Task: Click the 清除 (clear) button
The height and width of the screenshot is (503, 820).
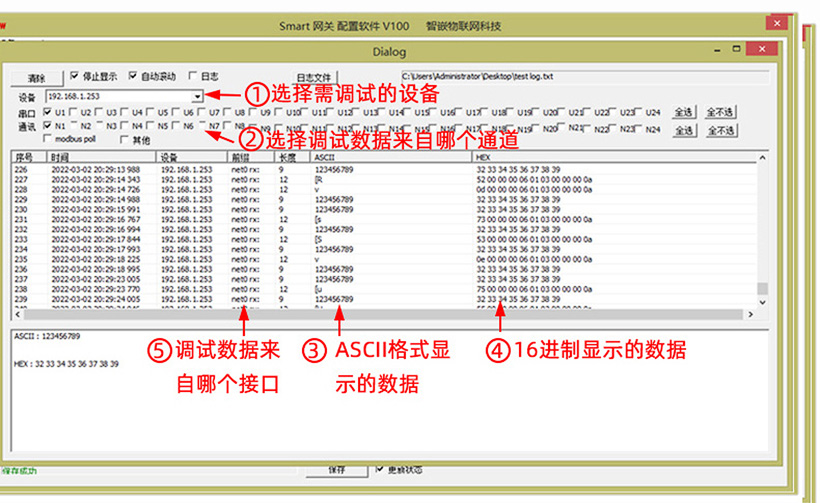Action: pyautogui.click(x=37, y=77)
